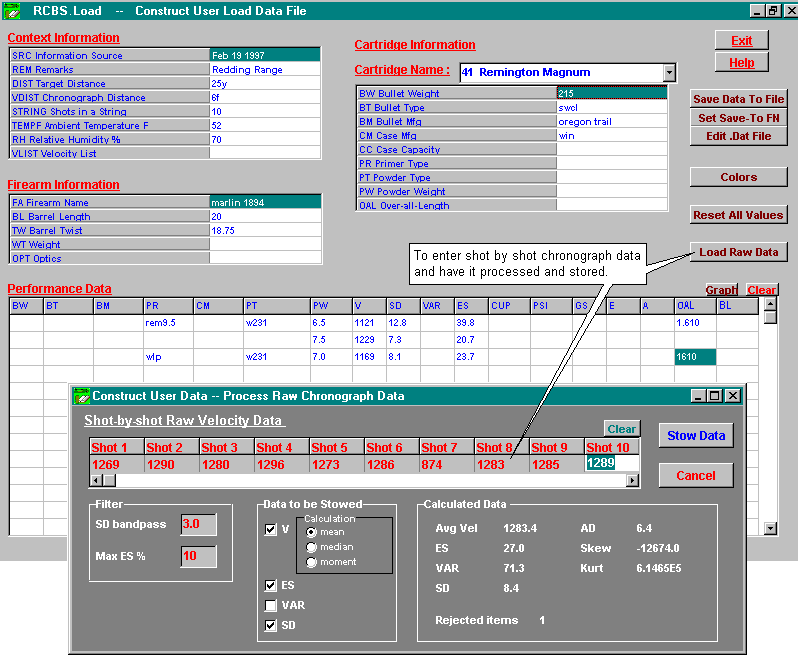Choose the moment calculation option
Image resolution: width=800 pixels, height=658 pixels.
pyautogui.click(x=311, y=562)
